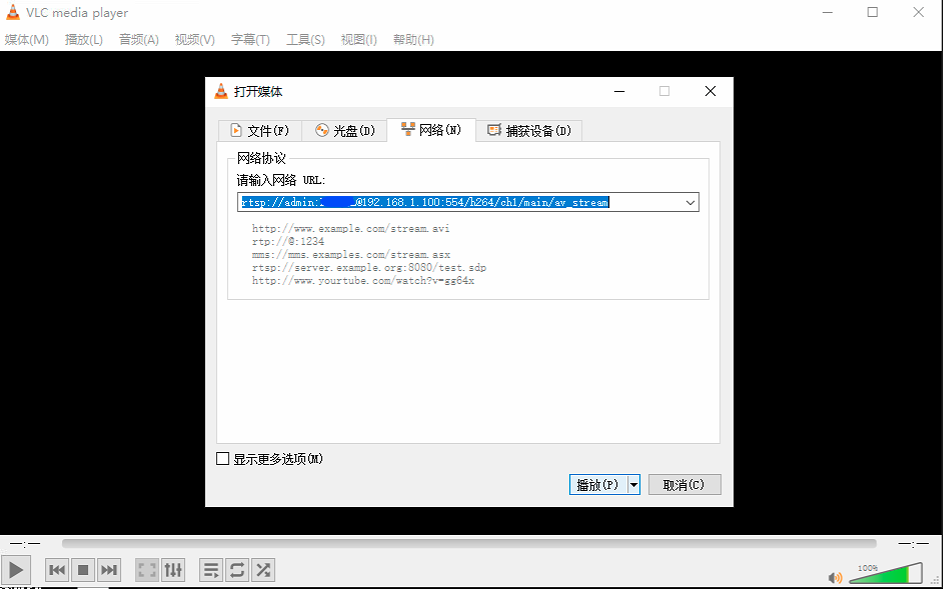
Task: Enable the 显示更多选项(M) checkbox
Action: 223,459
